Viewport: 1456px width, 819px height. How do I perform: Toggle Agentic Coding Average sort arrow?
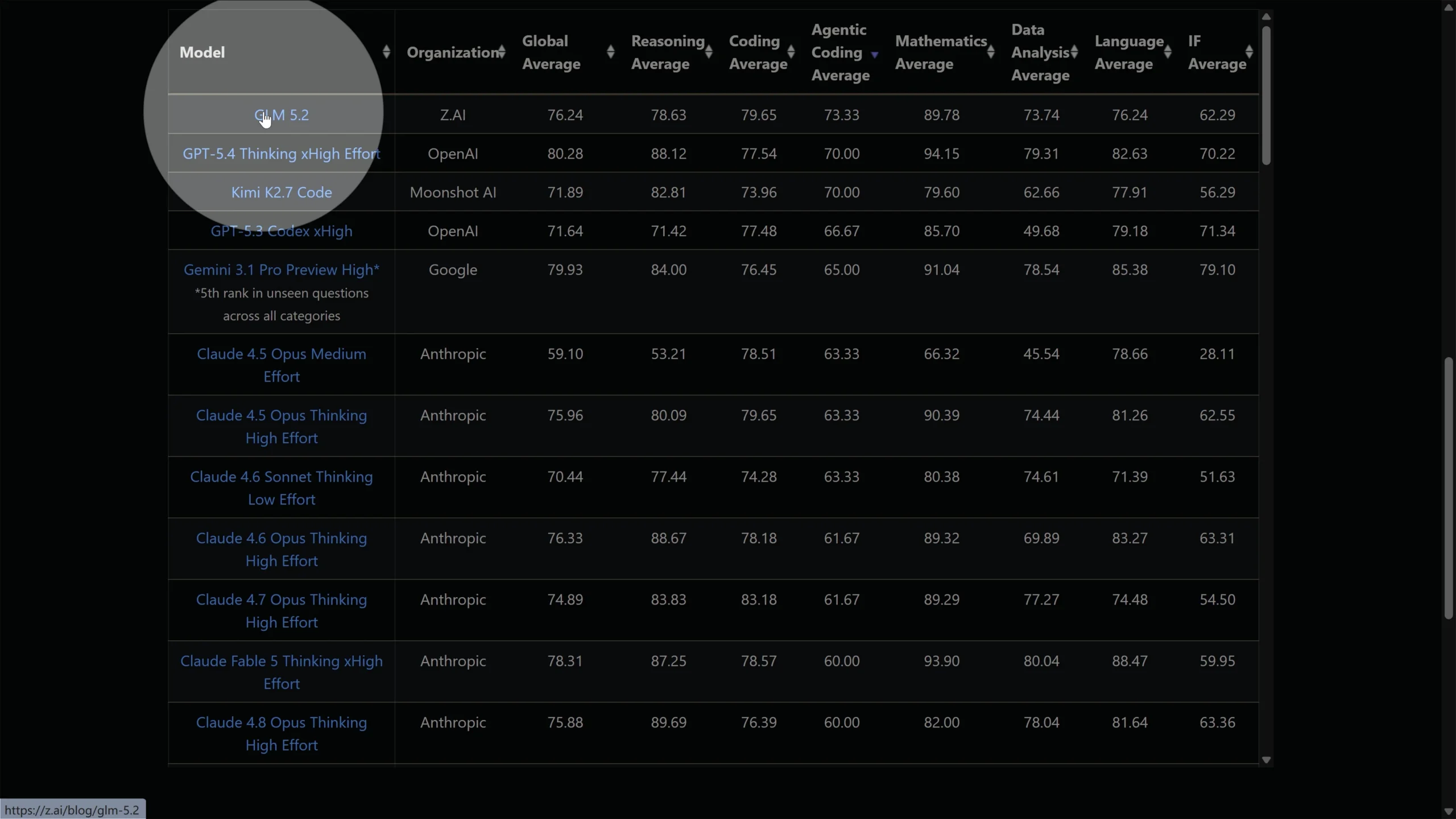(875, 55)
